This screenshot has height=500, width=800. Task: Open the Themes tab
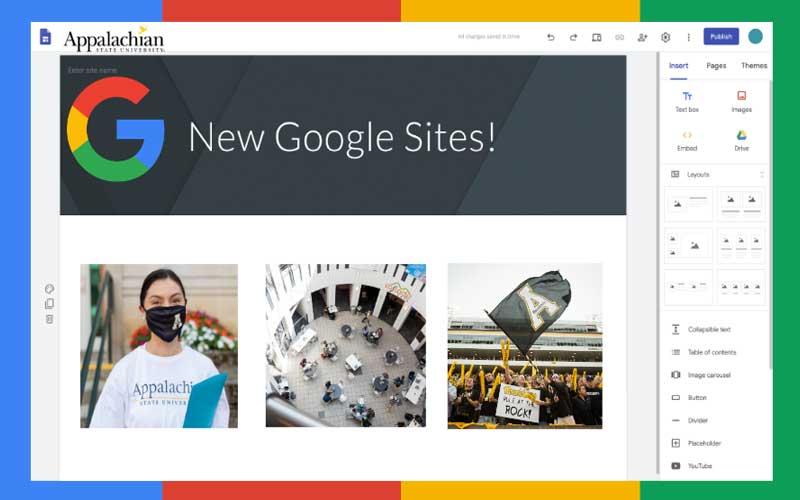pyautogui.click(x=754, y=66)
